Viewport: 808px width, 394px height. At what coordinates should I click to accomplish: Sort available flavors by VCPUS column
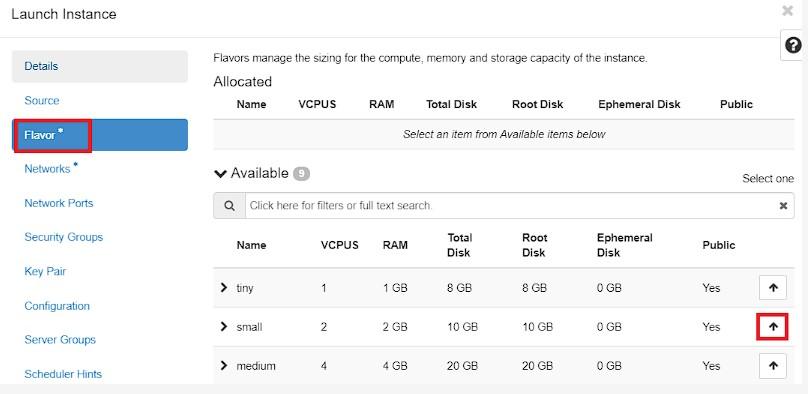click(x=340, y=245)
